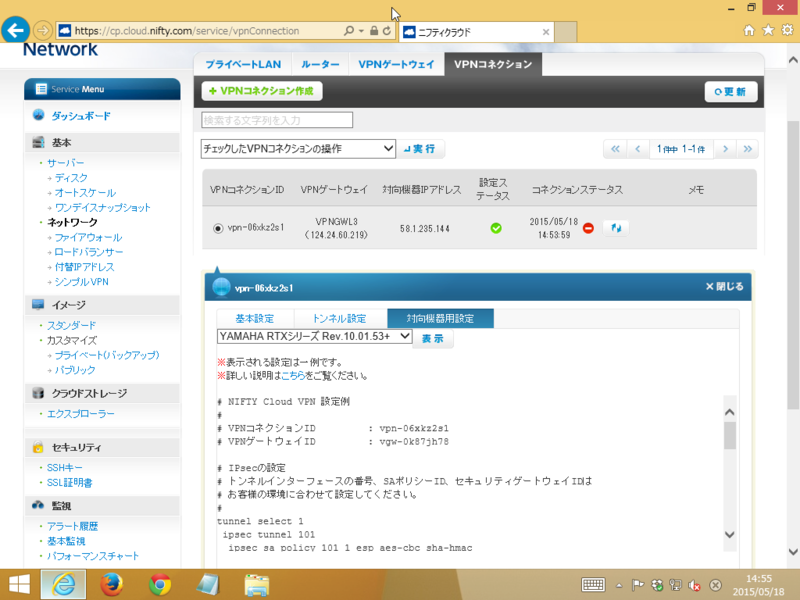Click config text area scroll down arrow
The image size is (800, 600).
pyautogui.click(x=730, y=534)
